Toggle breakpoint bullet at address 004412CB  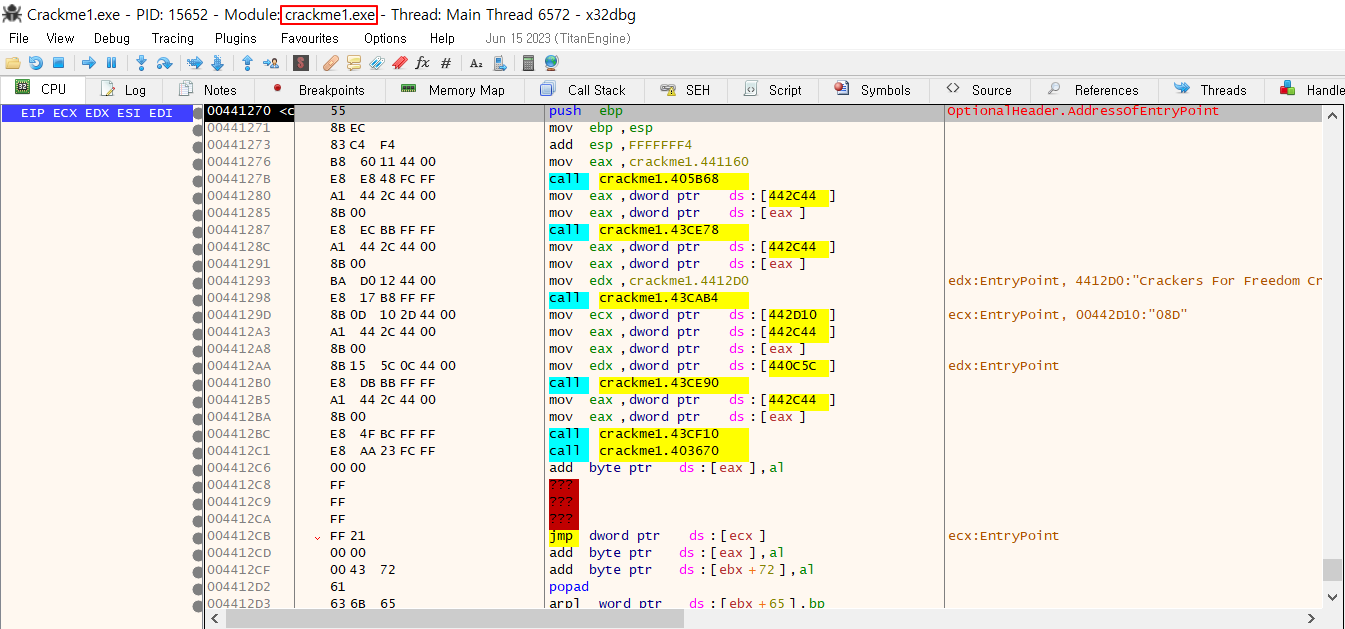click(198, 536)
